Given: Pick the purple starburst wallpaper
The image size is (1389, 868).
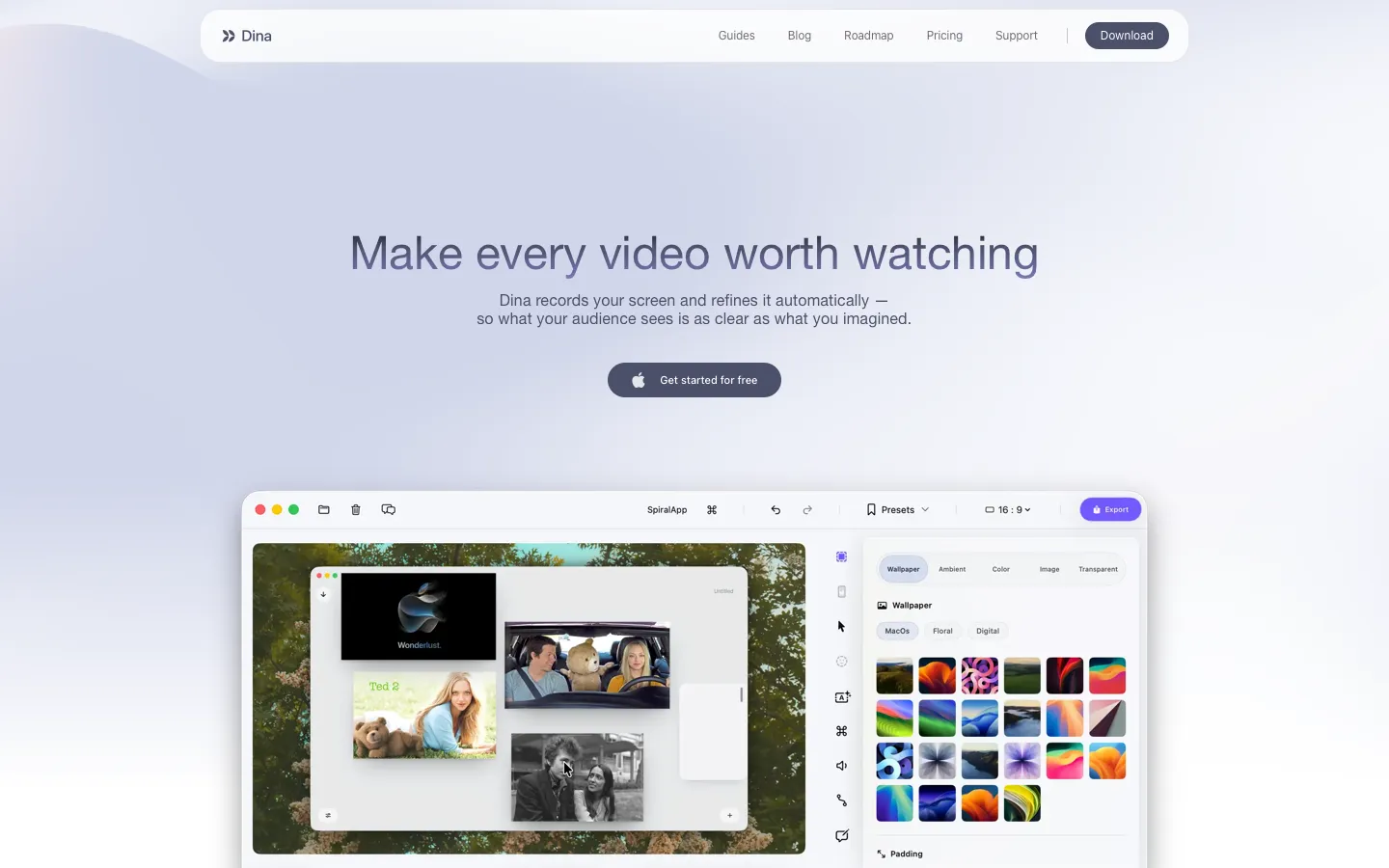Looking at the screenshot, I should click(x=1022, y=761).
